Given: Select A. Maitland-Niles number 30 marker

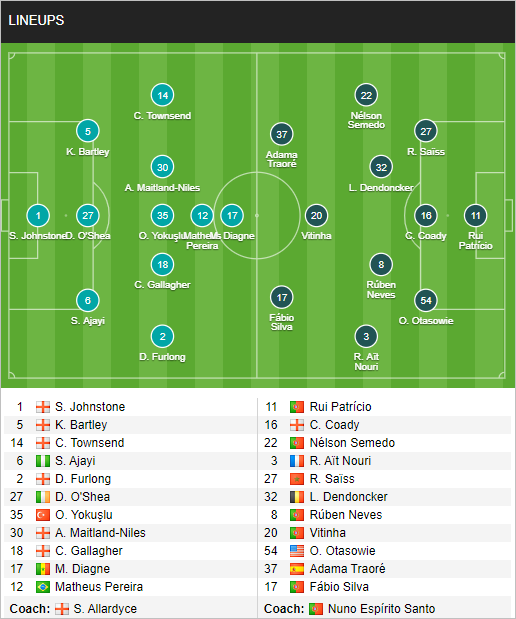Looking at the screenshot, I should coord(162,167).
